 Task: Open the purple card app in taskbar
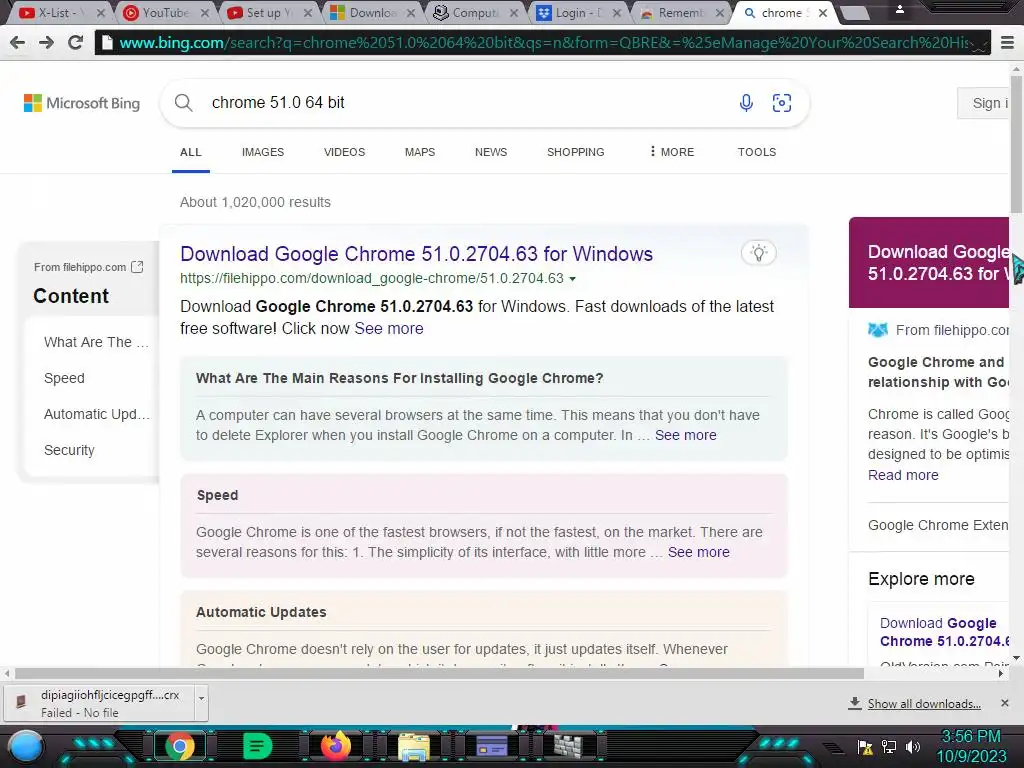click(x=492, y=746)
